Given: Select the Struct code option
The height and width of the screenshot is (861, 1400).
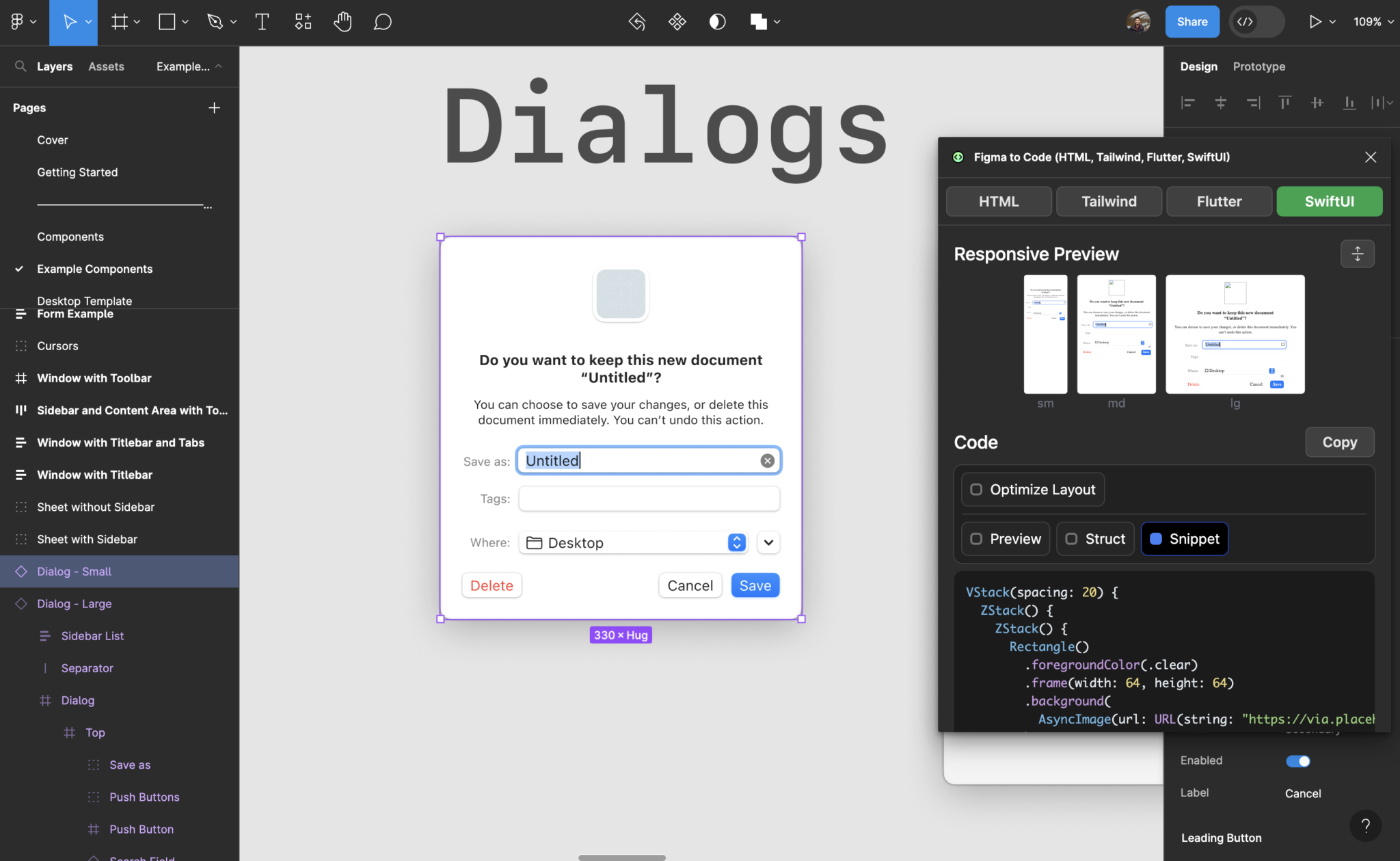Looking at the screenshot, I should pyautogui.click(x=1095, y=539).
